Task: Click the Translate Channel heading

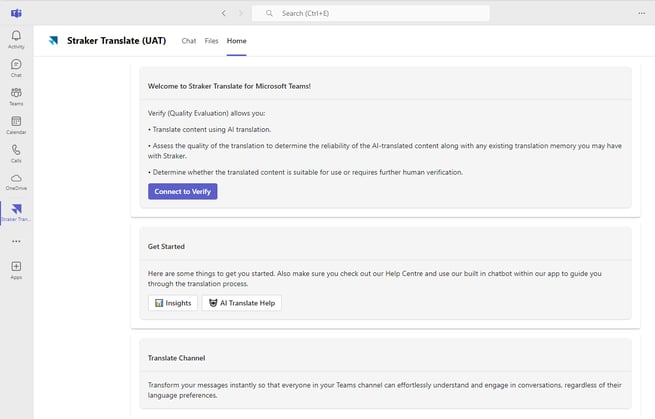Action: (177, 358)
